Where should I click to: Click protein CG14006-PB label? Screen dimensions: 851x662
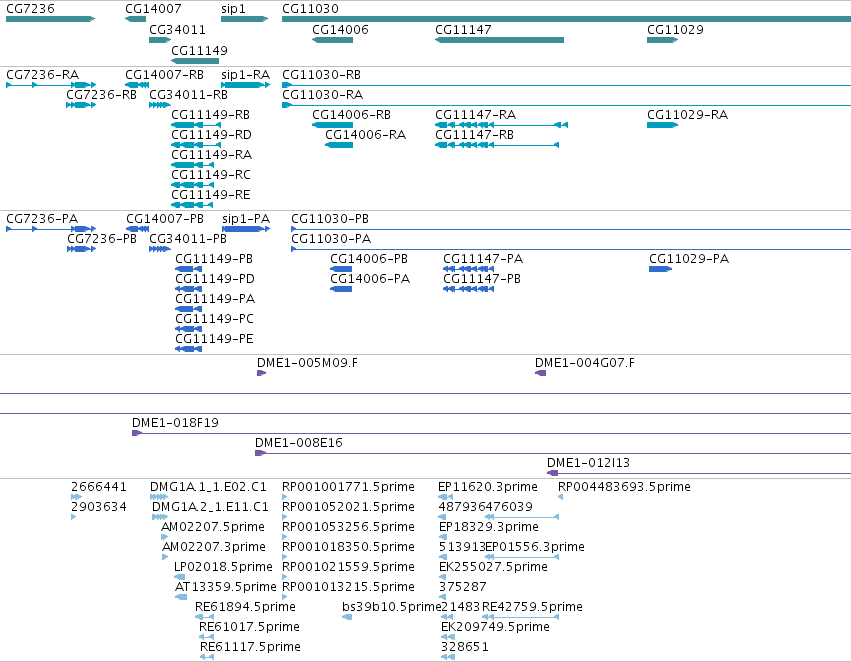(369, 259)
